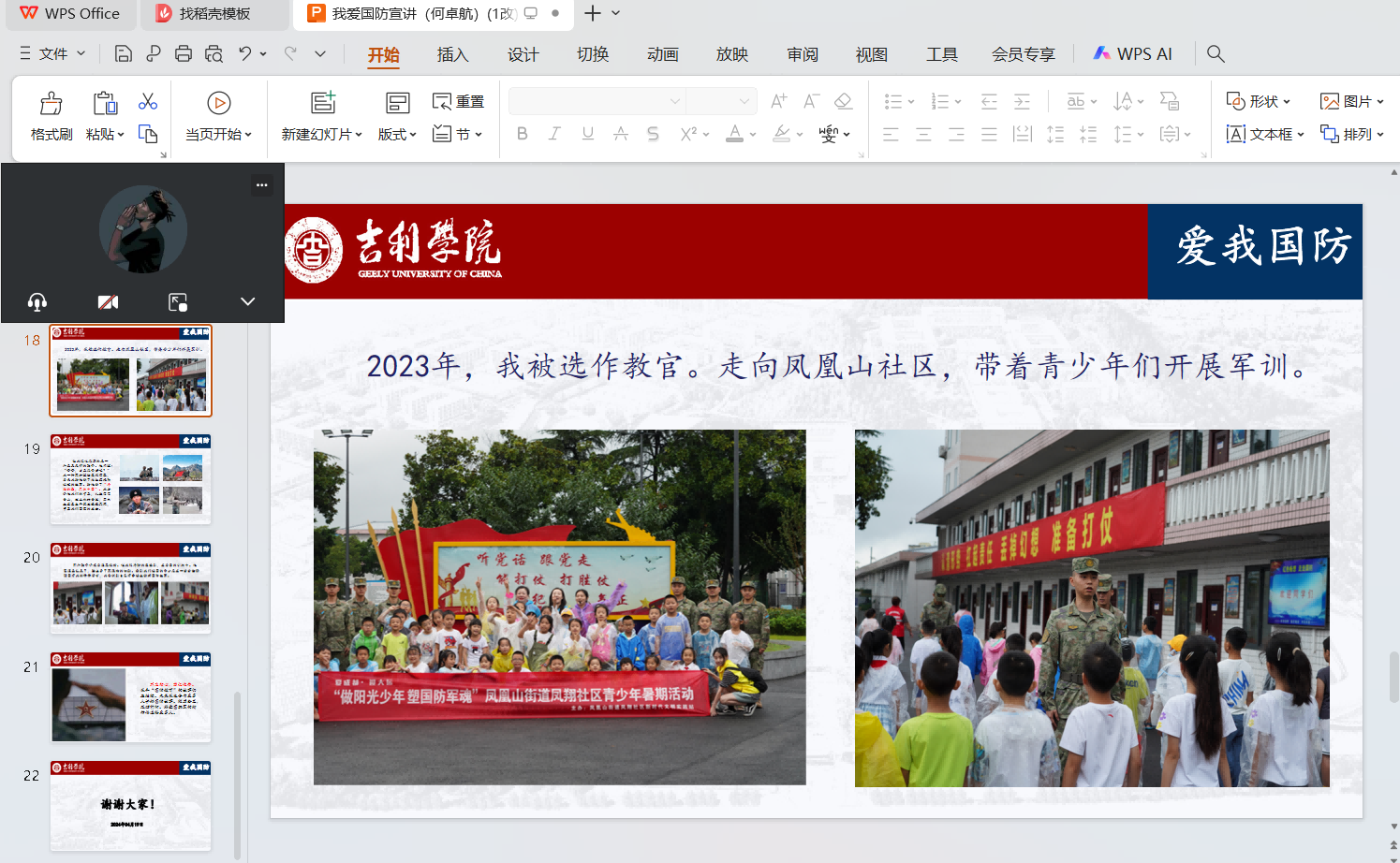
Task: Click Increase Paragraph Spacing icon
Action: [1055, 134]
